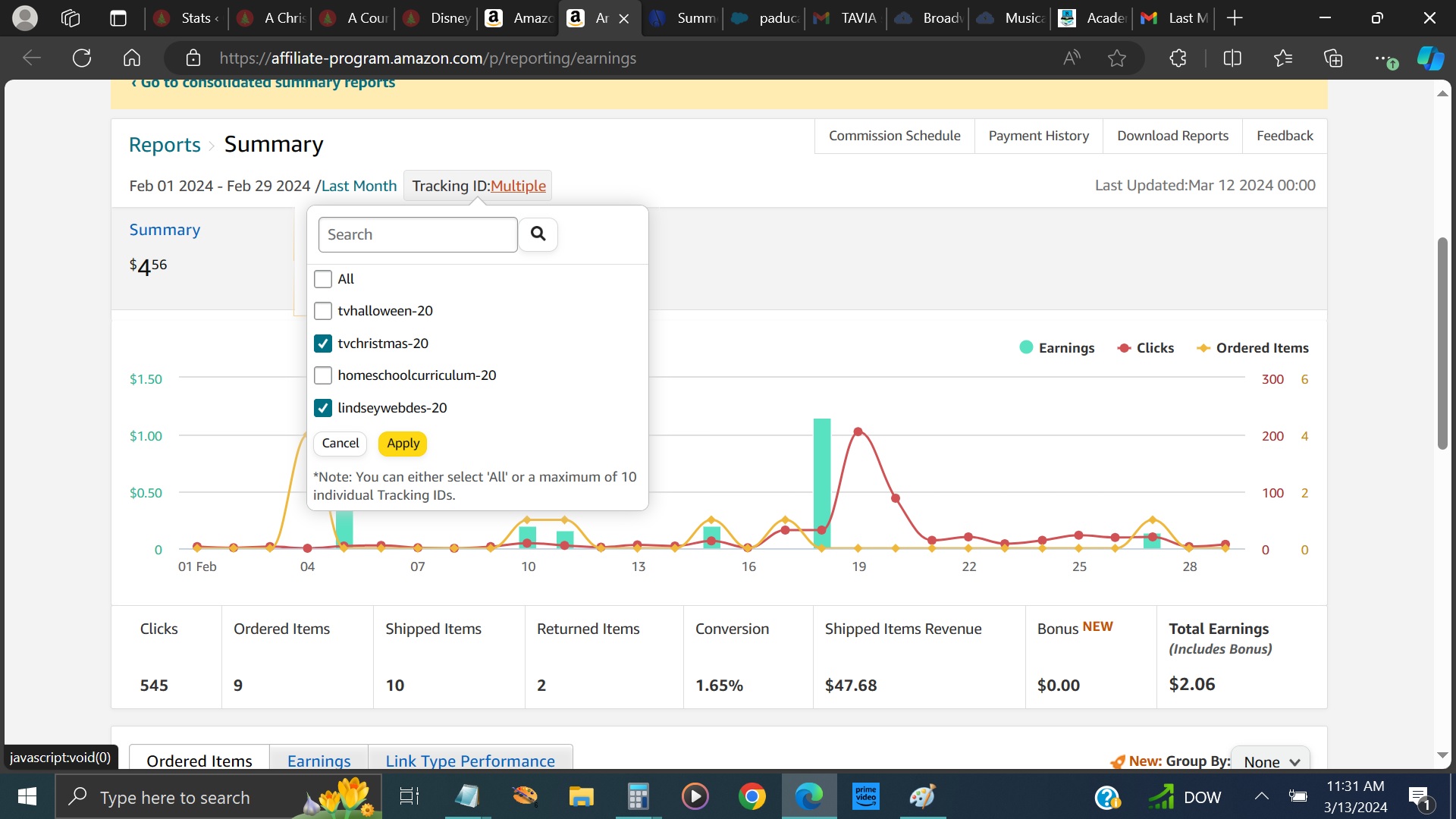1456x819 pixels.
Task: Toggle the Earnings series in chart legend
Action: pos(1057,347)
